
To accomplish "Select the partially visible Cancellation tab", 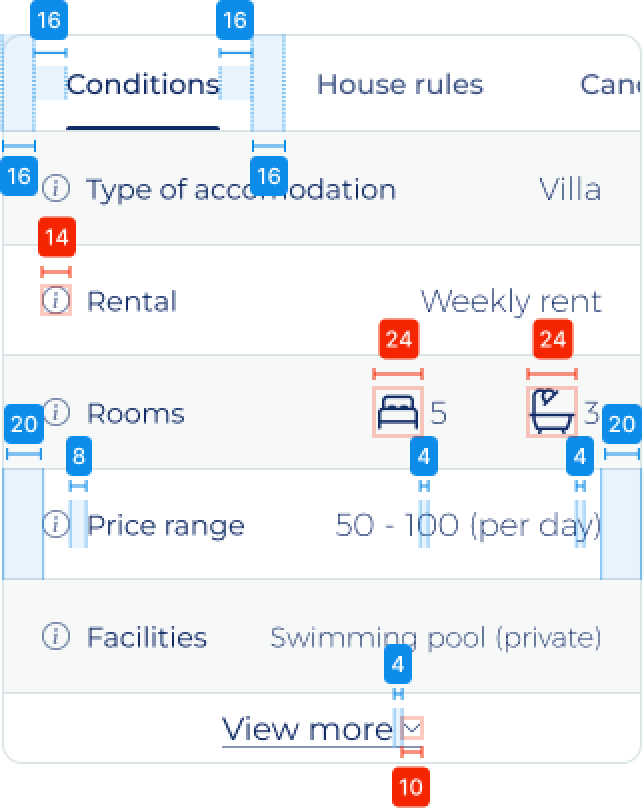I will [x=610, y=85].
